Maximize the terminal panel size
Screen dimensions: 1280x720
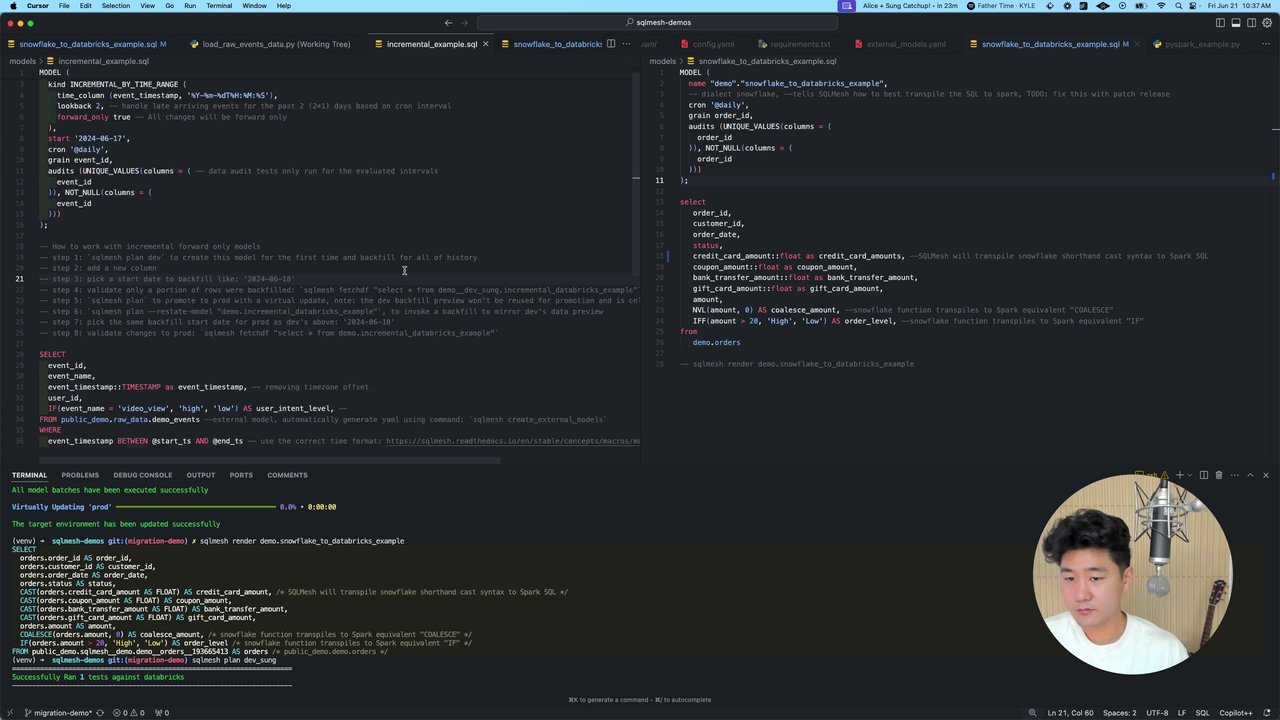[1250, 475]
